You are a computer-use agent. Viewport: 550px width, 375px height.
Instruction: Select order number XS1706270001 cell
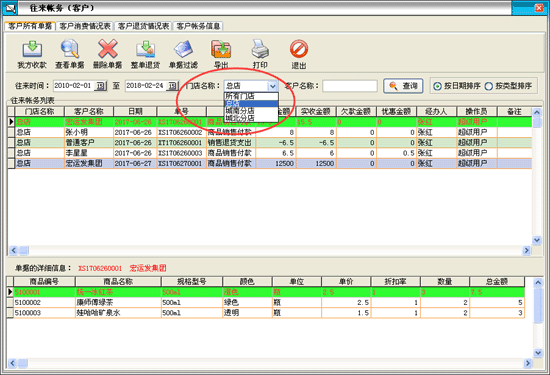tap(181, 163)
